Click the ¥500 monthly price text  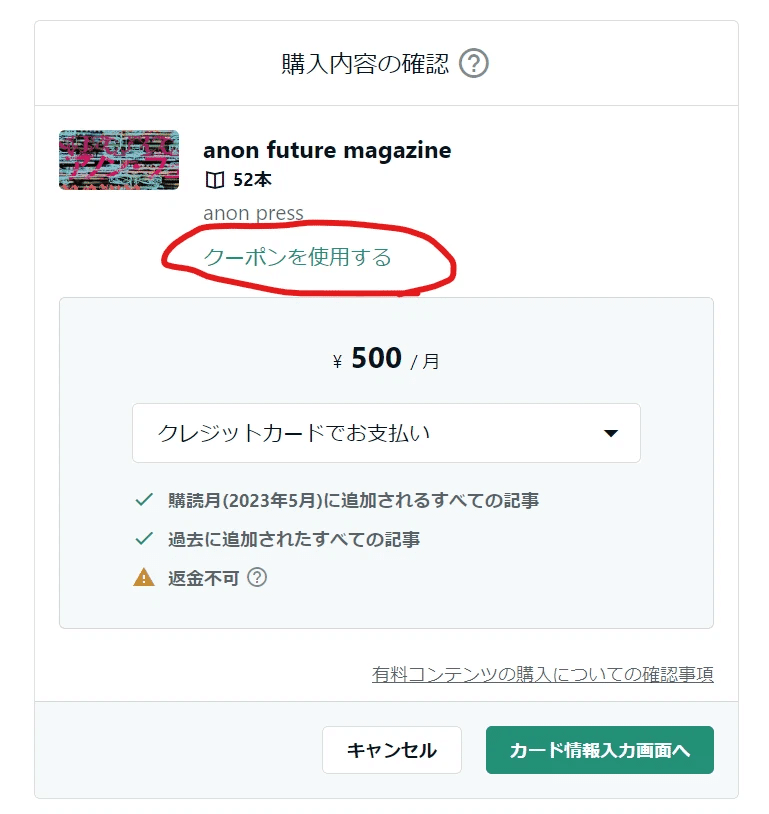(385, 359)
